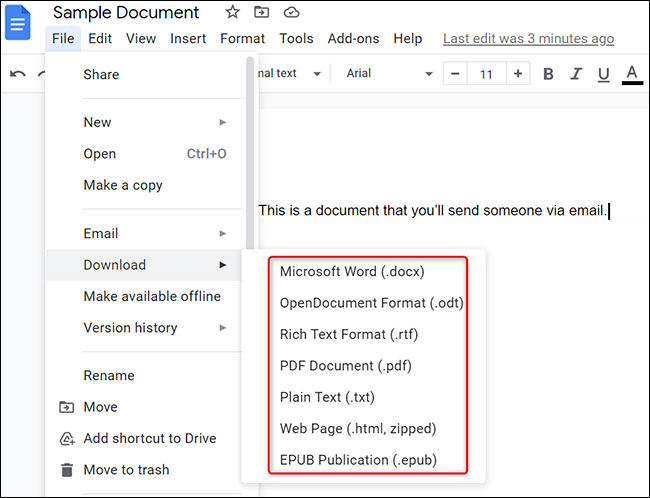Screen dimensions: 650x498
Task: Rename by clicking Sample Document title
Action: click(x=126, y=12)
